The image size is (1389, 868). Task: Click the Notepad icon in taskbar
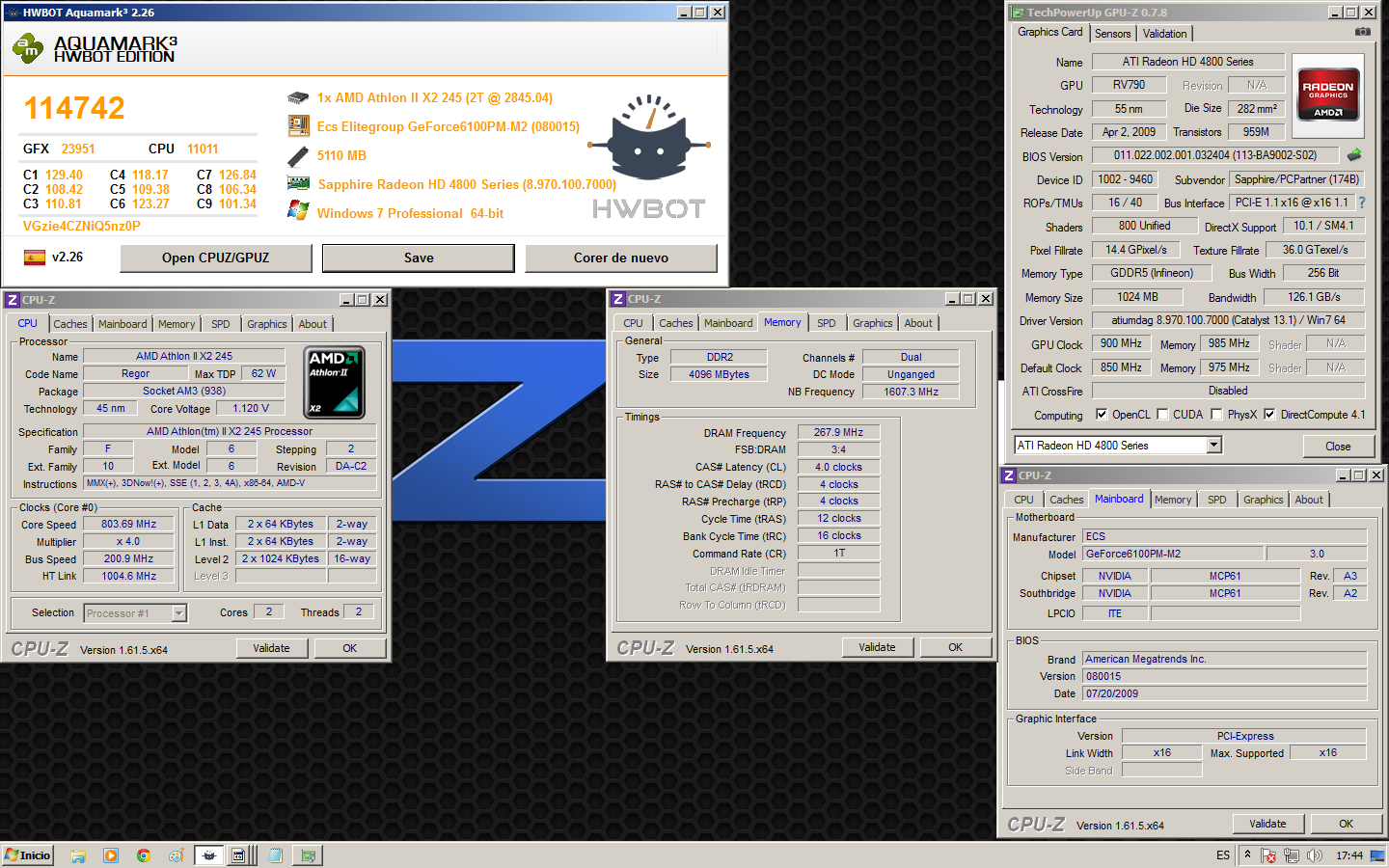(x=276, y=855)
